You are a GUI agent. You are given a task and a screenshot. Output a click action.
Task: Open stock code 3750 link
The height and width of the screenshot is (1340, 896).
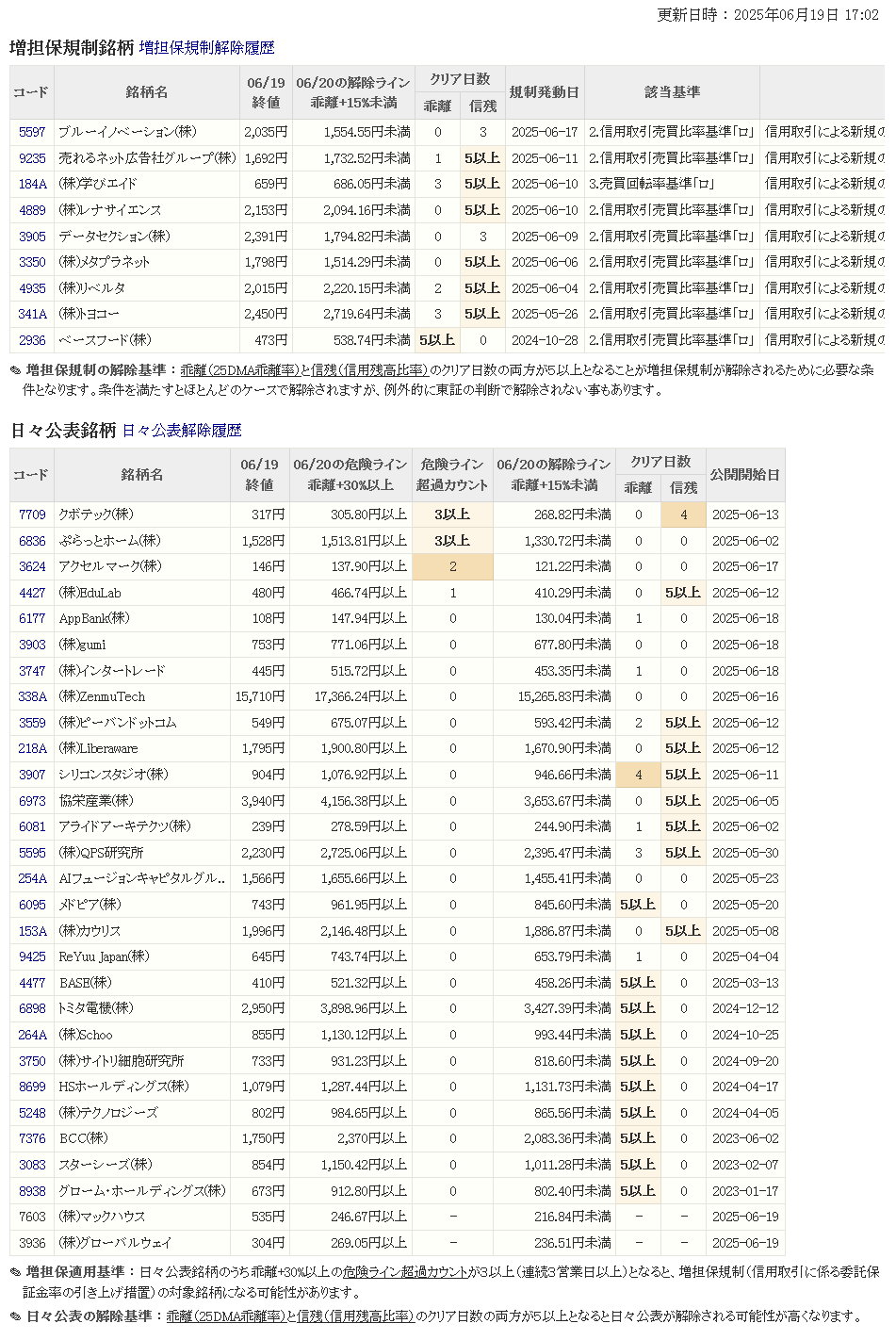tap(32, 1061)
